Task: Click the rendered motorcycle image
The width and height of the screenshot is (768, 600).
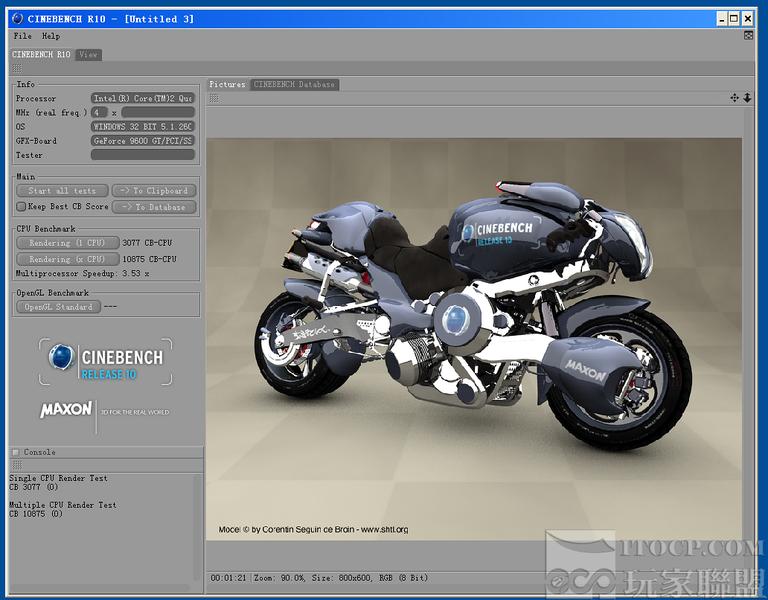Action: point(474,339)
